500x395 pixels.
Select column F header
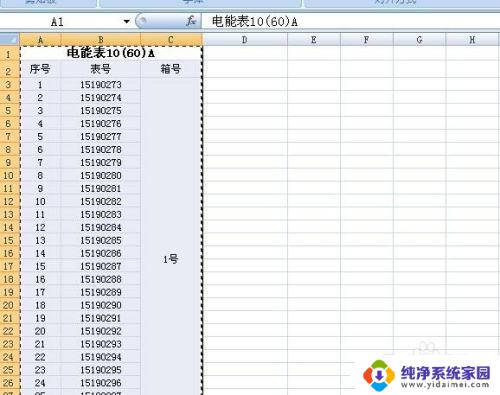click(367, 40)
